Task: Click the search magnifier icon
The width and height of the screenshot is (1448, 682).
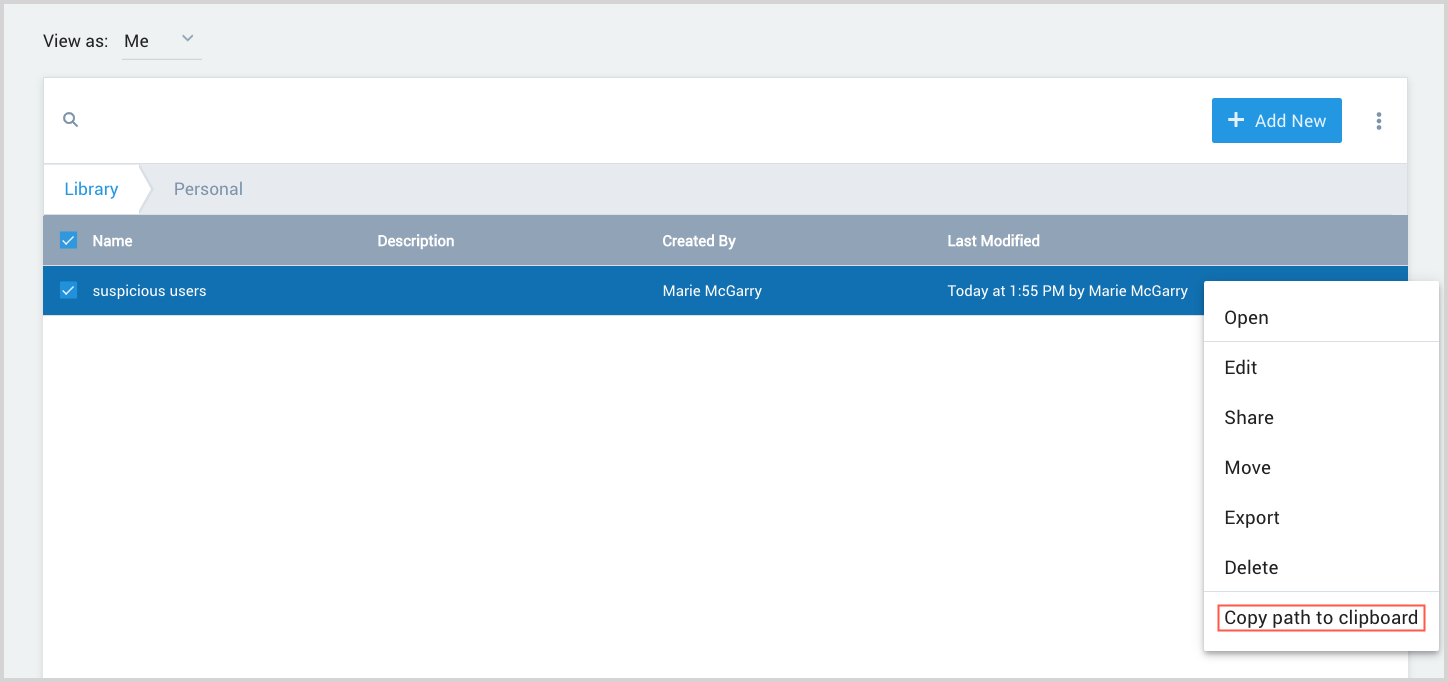Action: pos(70,119)
